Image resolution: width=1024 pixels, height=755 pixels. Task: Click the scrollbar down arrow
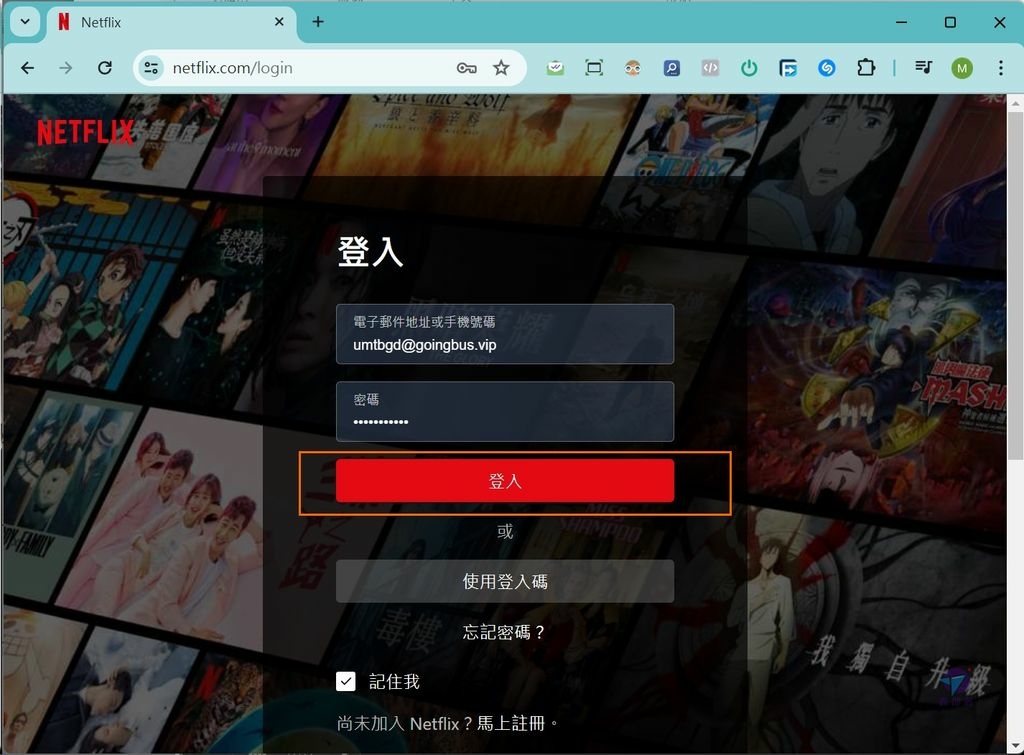(x=1015, y=746)
